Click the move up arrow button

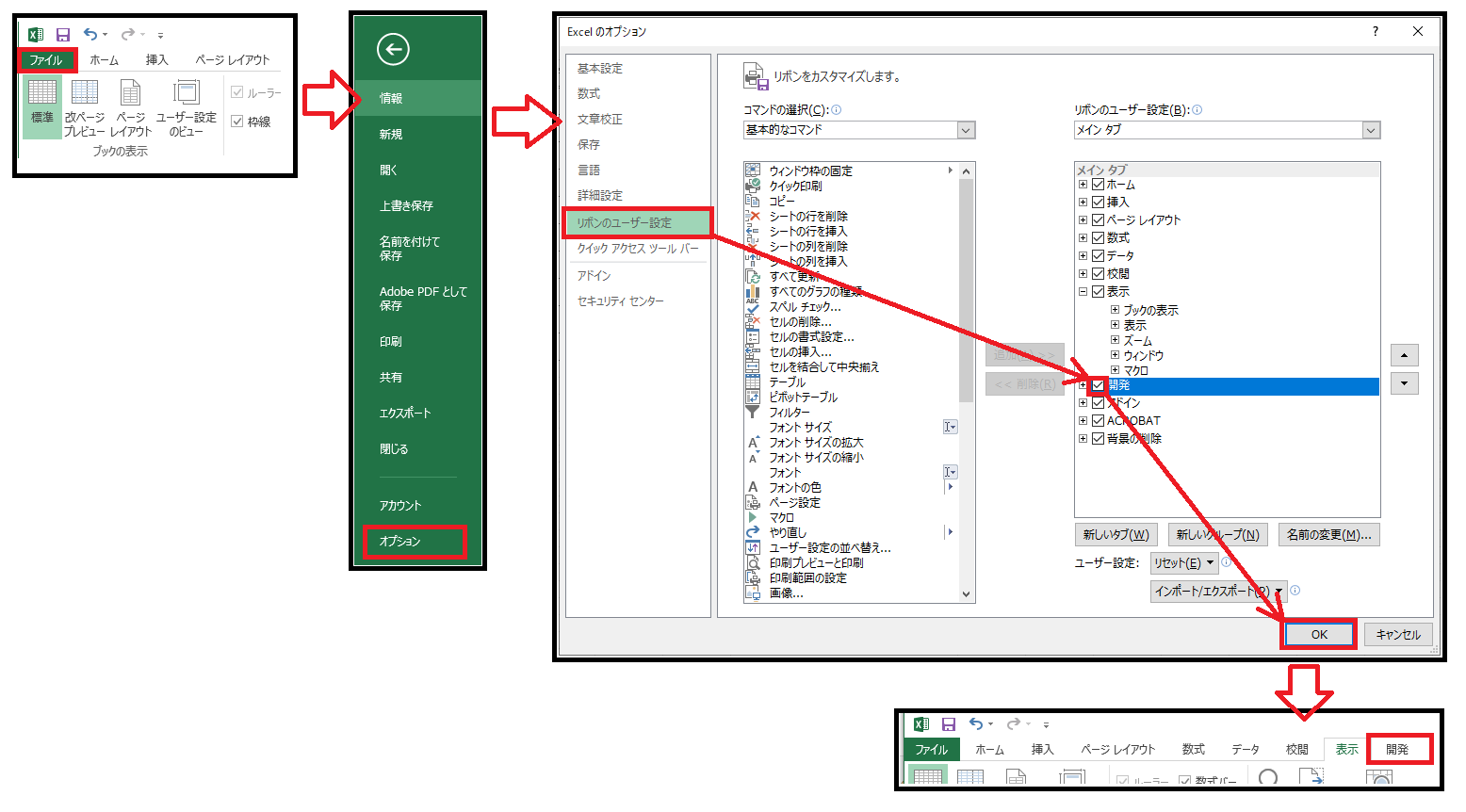(x=1405, y=356)
